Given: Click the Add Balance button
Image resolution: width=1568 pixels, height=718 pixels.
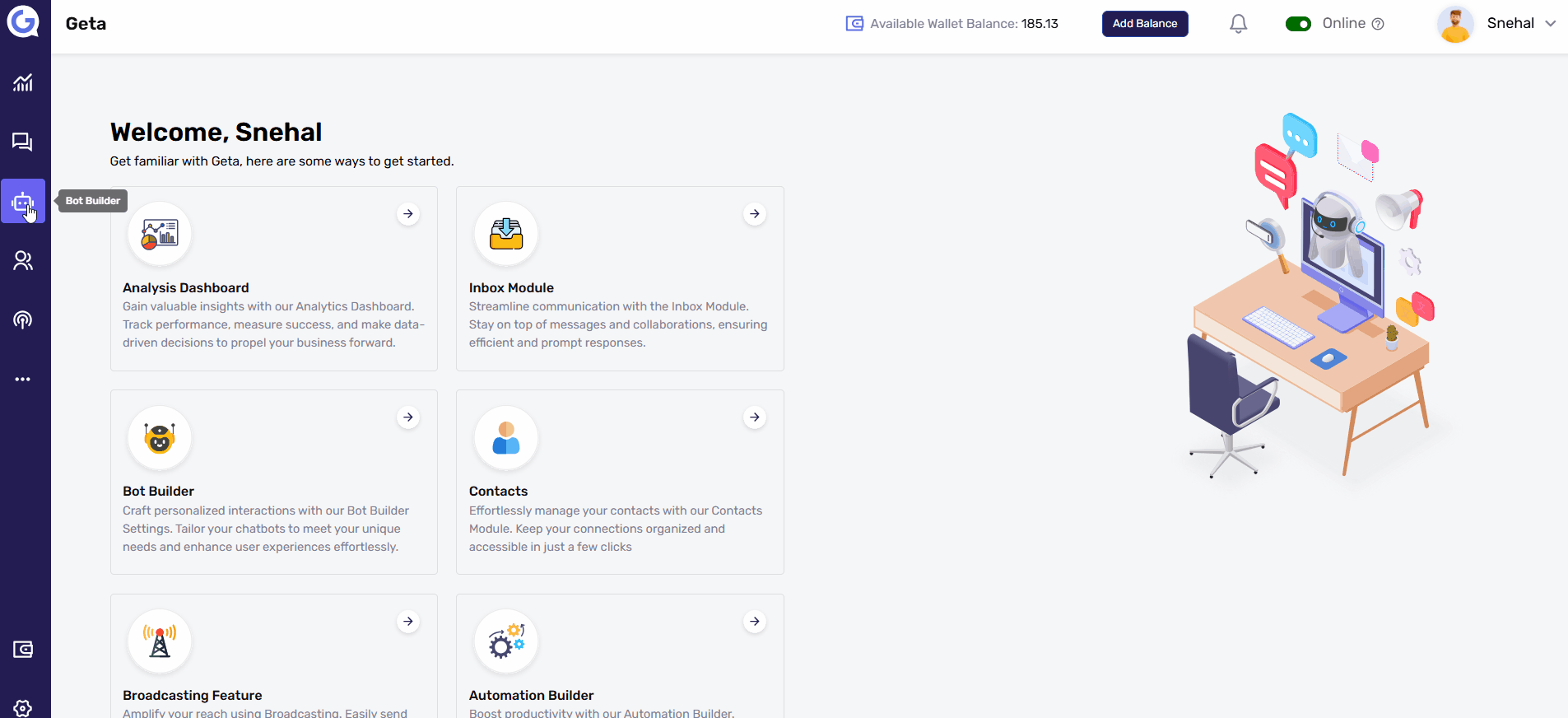Looking at the screenshot, I should (x=1144, y=24).
